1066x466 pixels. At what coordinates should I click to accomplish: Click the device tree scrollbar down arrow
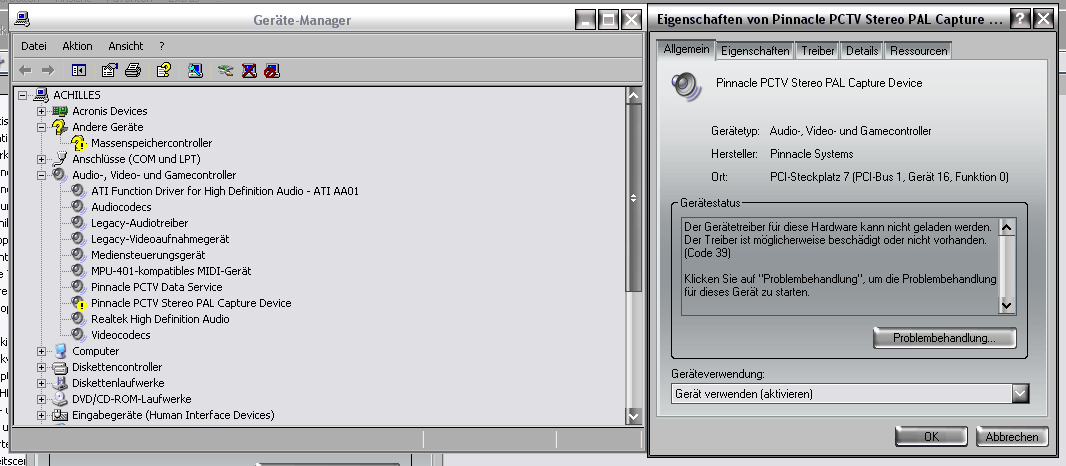coord(633,416)
